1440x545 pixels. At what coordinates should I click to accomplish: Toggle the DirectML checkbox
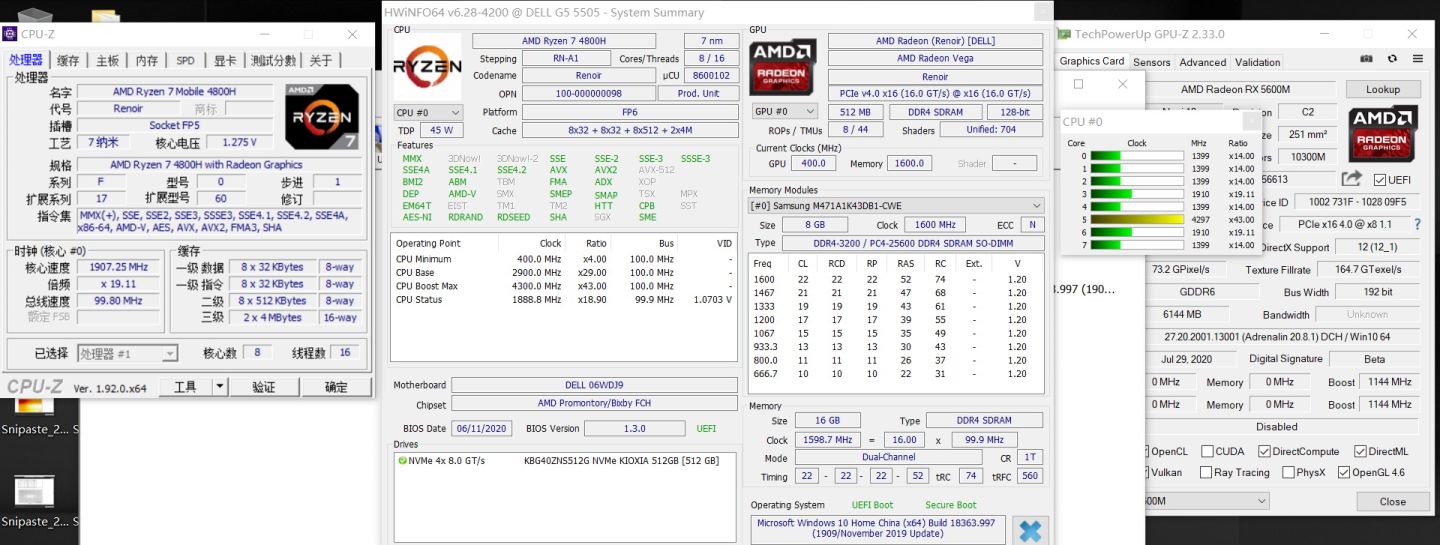pyautogui.click(x=1360, y=452)
